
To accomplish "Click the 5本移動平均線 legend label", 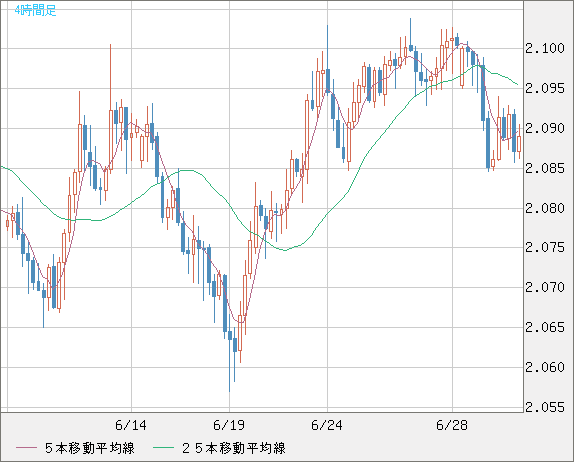I will (x=90, y=448).
